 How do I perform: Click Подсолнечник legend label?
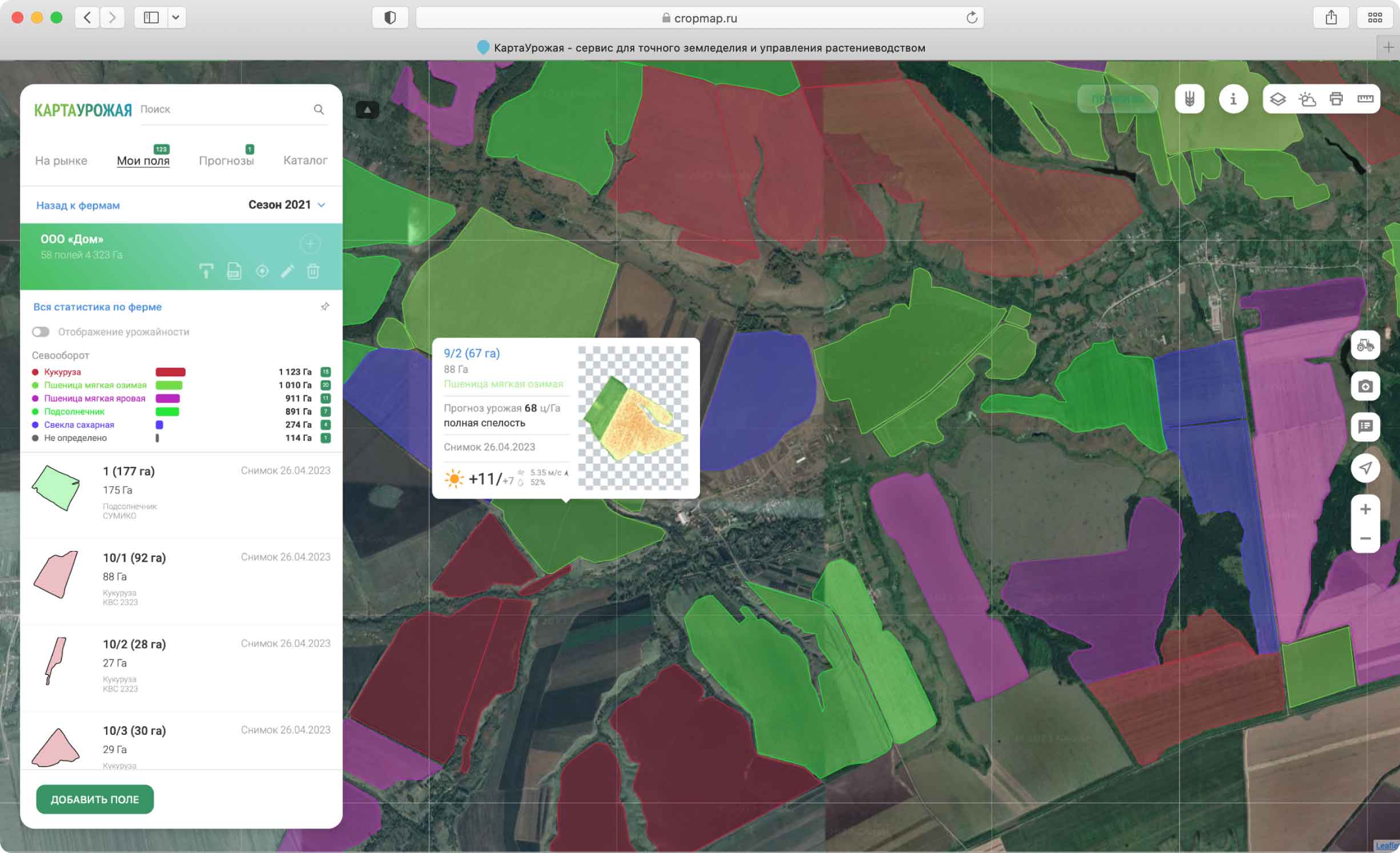point(74,411)
